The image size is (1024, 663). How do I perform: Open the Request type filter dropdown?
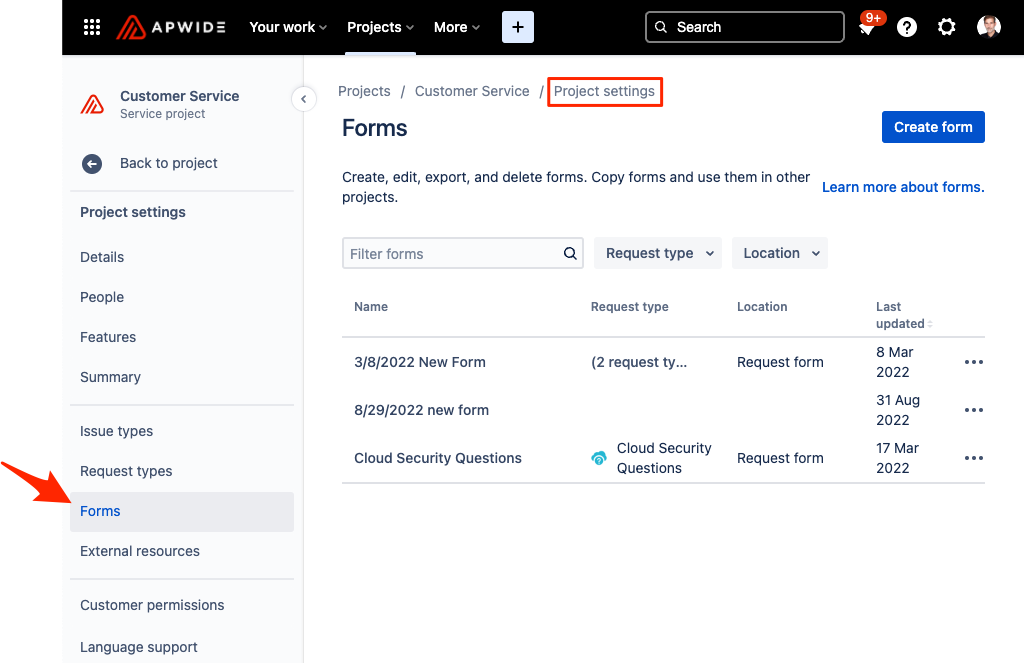pos(657,253)
